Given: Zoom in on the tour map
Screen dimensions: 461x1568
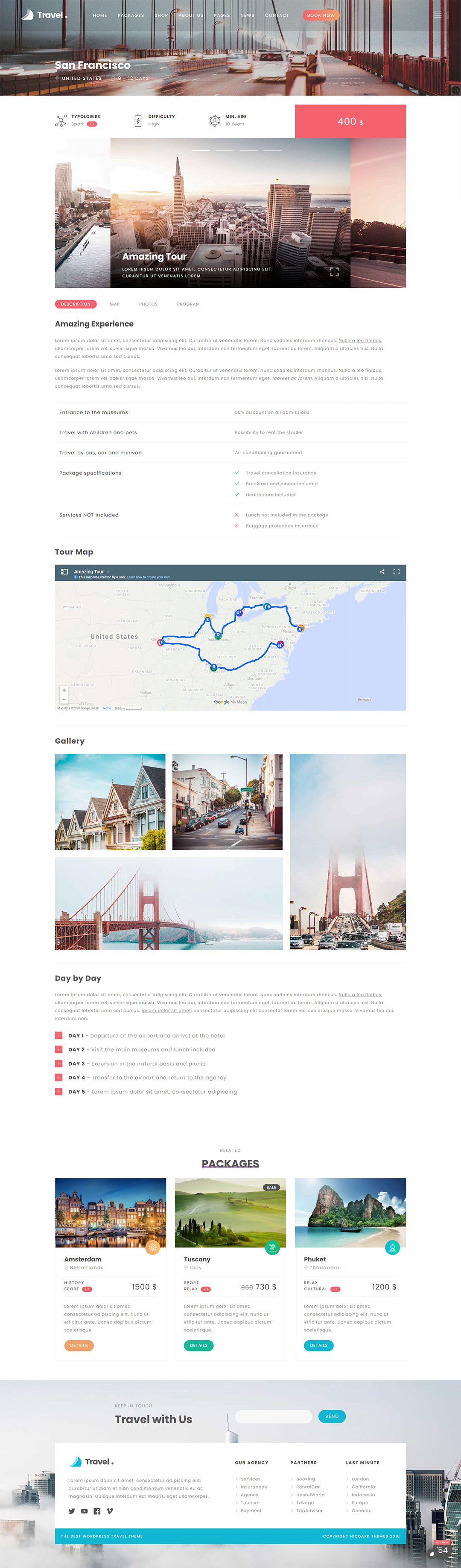Looking at the screenshot, I should 64,690.
